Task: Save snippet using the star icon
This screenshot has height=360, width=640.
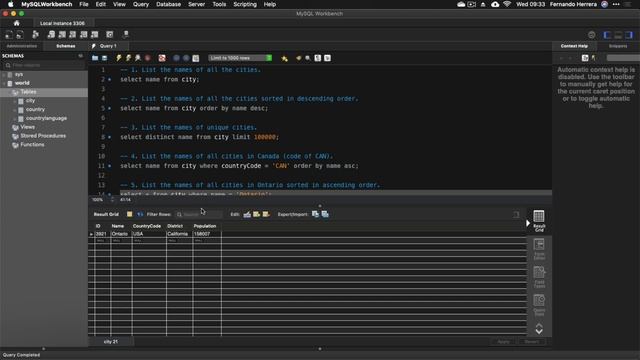Action: [x=284, y=58]
